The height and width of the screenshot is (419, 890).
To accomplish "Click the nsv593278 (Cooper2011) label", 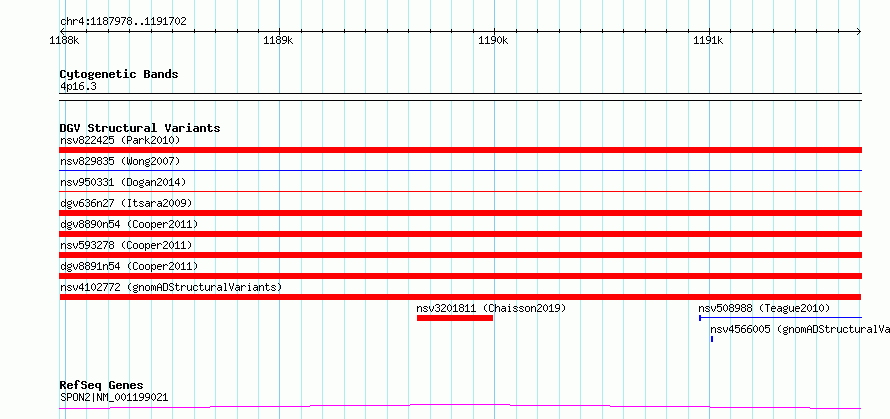I will [x=126, y=245].
